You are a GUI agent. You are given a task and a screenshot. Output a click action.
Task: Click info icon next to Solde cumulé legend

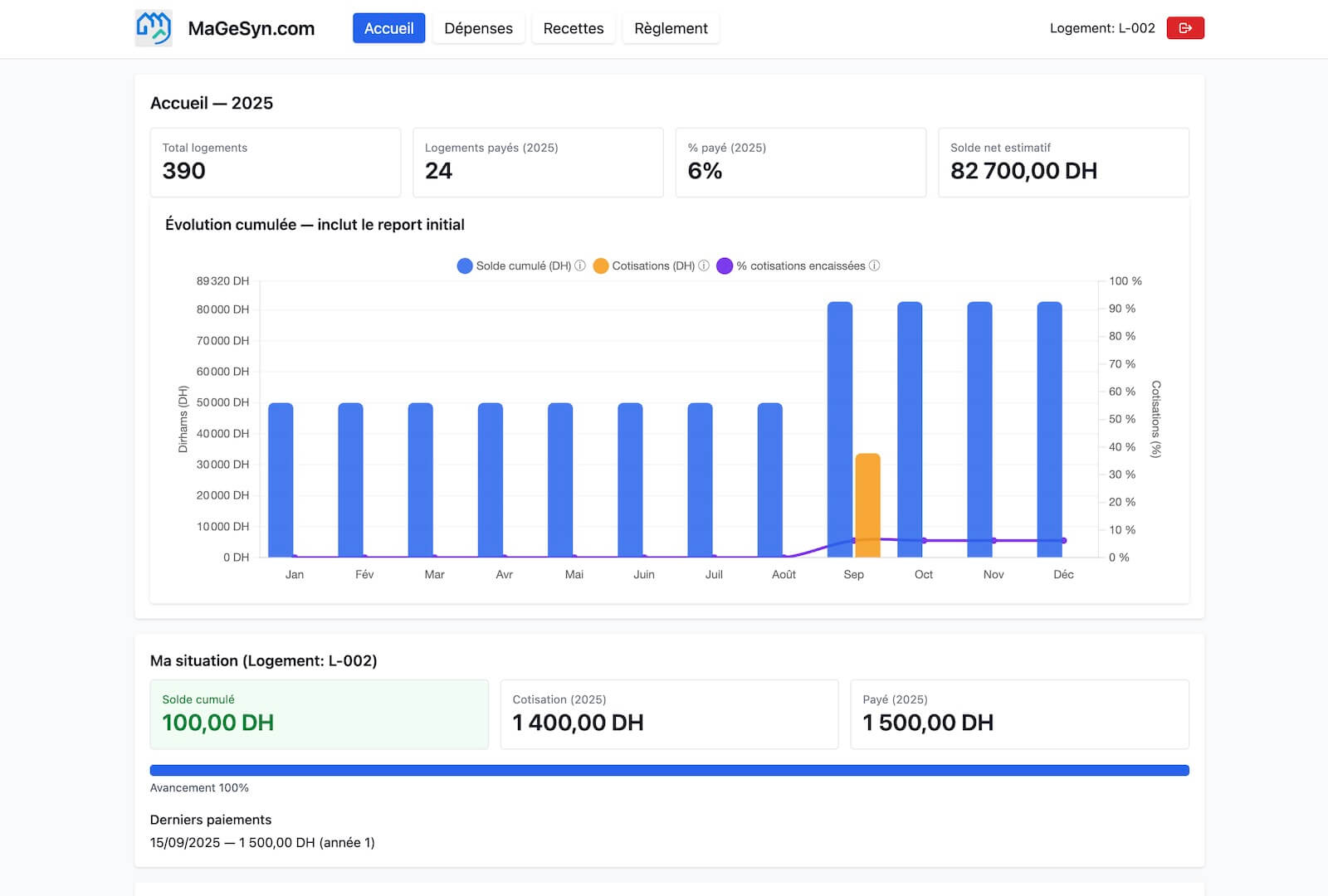point(580,265)
